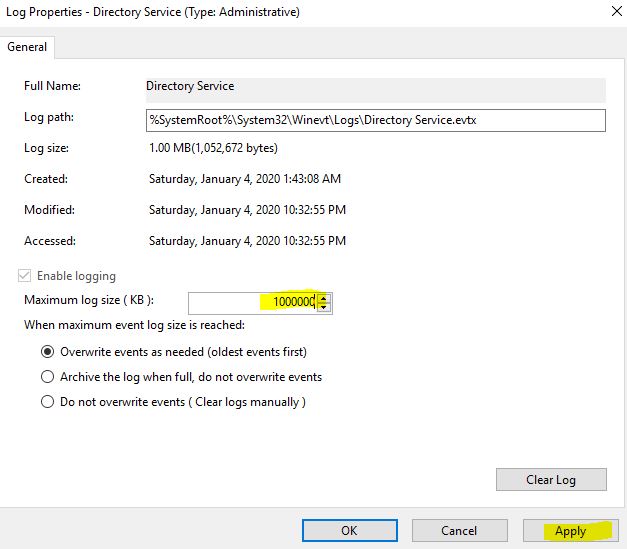Image resolution: width=627 pixels, height=549 pixels.
Task: Increase maximum log size with up arrow
Action: [324, 298]
